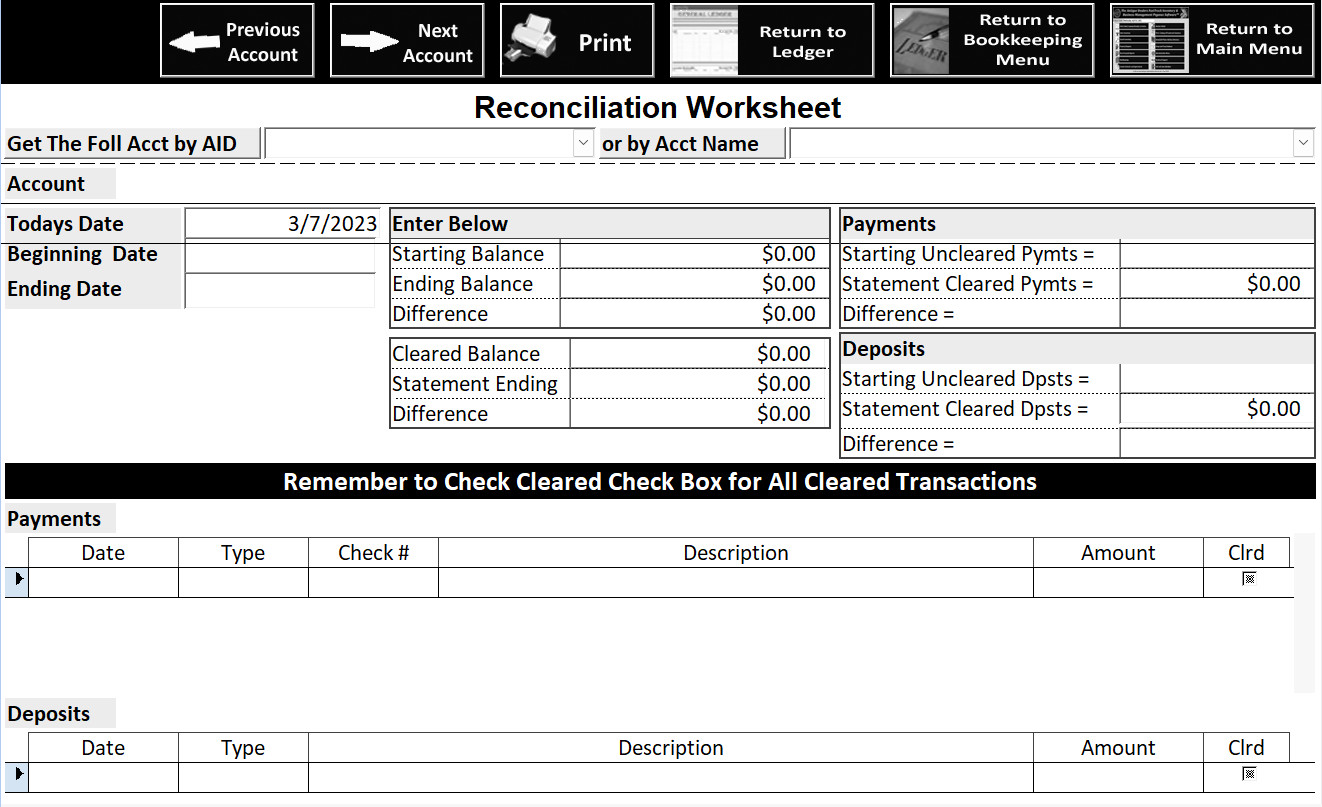Image resolution: width=1322 pixels, height=807 pixels.
Task: Click the Cleared Balance value field
Action: point(699,354)
